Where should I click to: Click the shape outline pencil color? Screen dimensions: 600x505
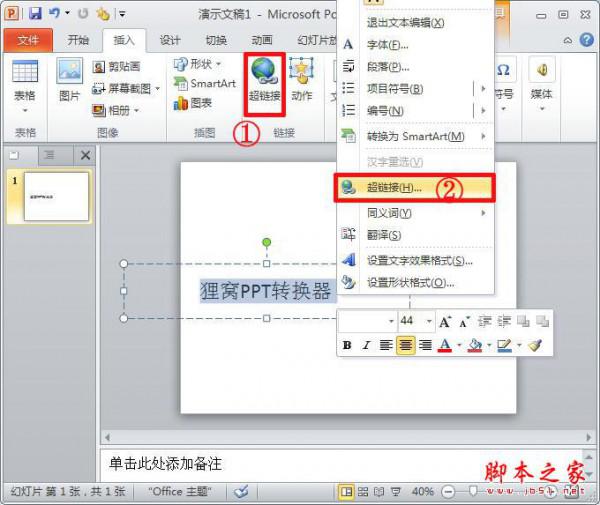click(x=504, y=345)
